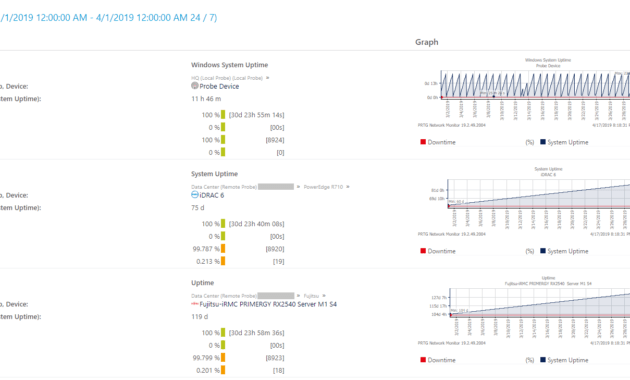Click the 119 d uptime value
The width and height of the screenshot is (630, 380).
[200, 317]
